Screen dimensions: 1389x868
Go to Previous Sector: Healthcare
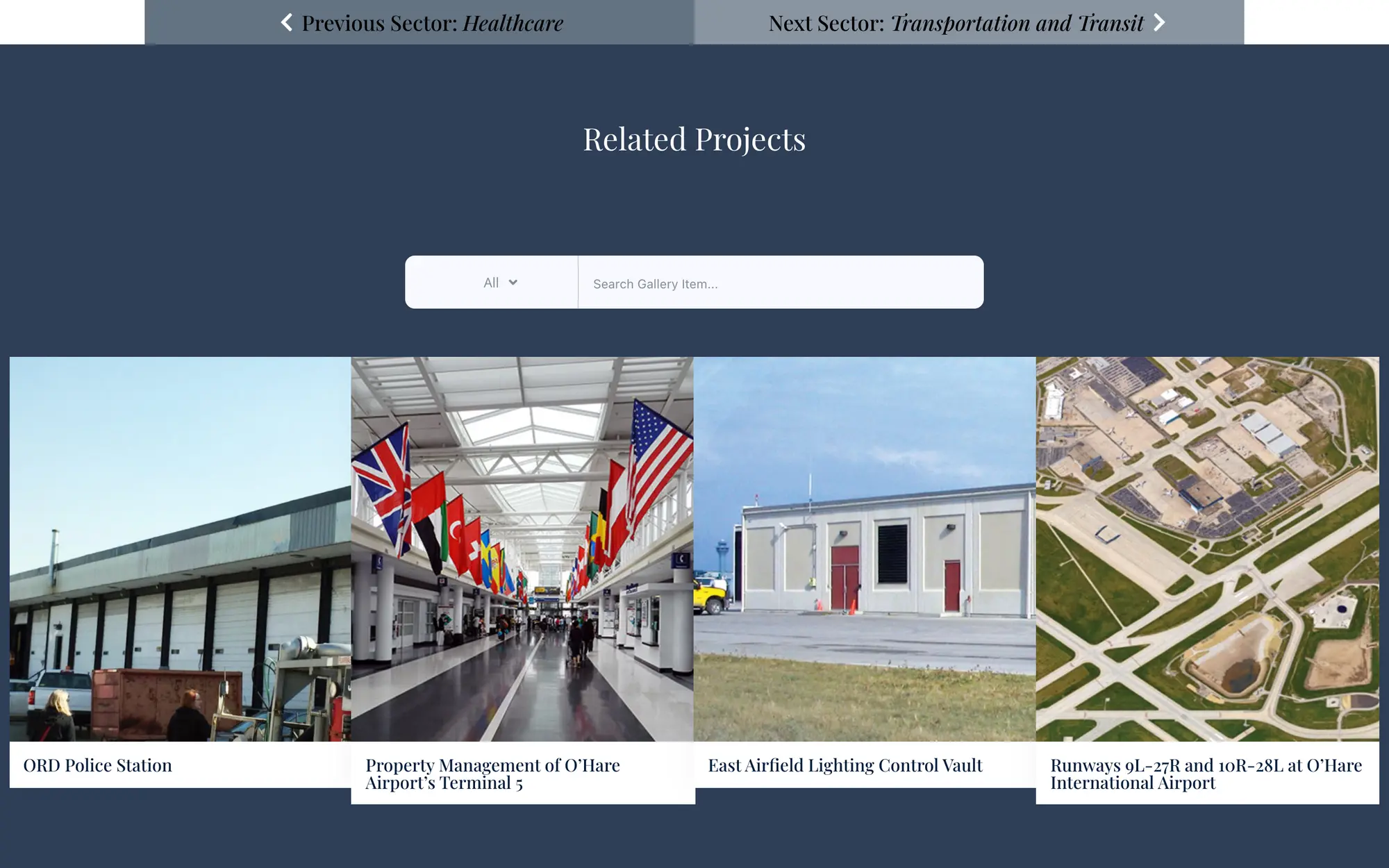(x=419, y=22)
